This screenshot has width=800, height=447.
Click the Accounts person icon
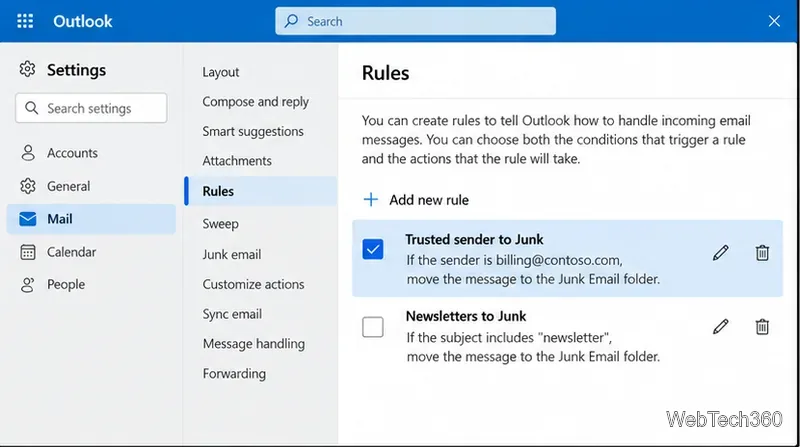pos(28,153)
